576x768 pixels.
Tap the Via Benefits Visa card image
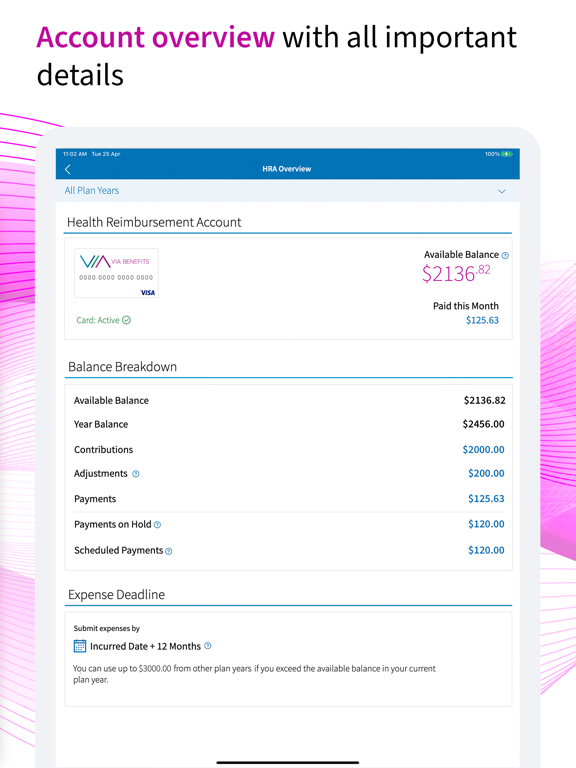[116, 273]
